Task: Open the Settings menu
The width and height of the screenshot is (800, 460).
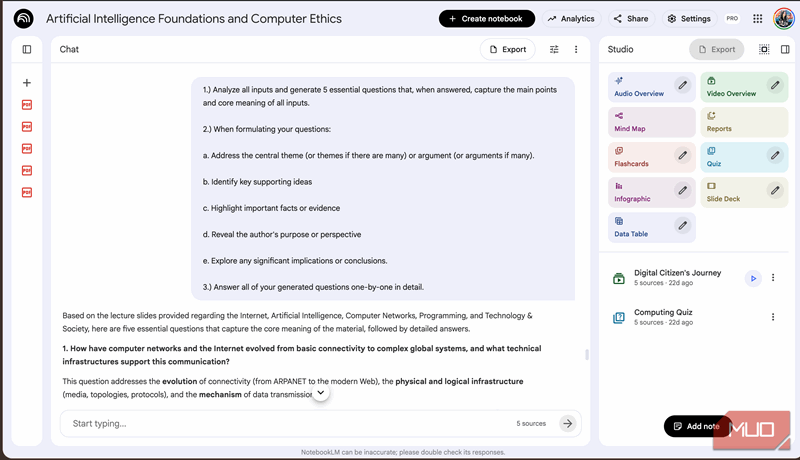Action: coord(689,19)
